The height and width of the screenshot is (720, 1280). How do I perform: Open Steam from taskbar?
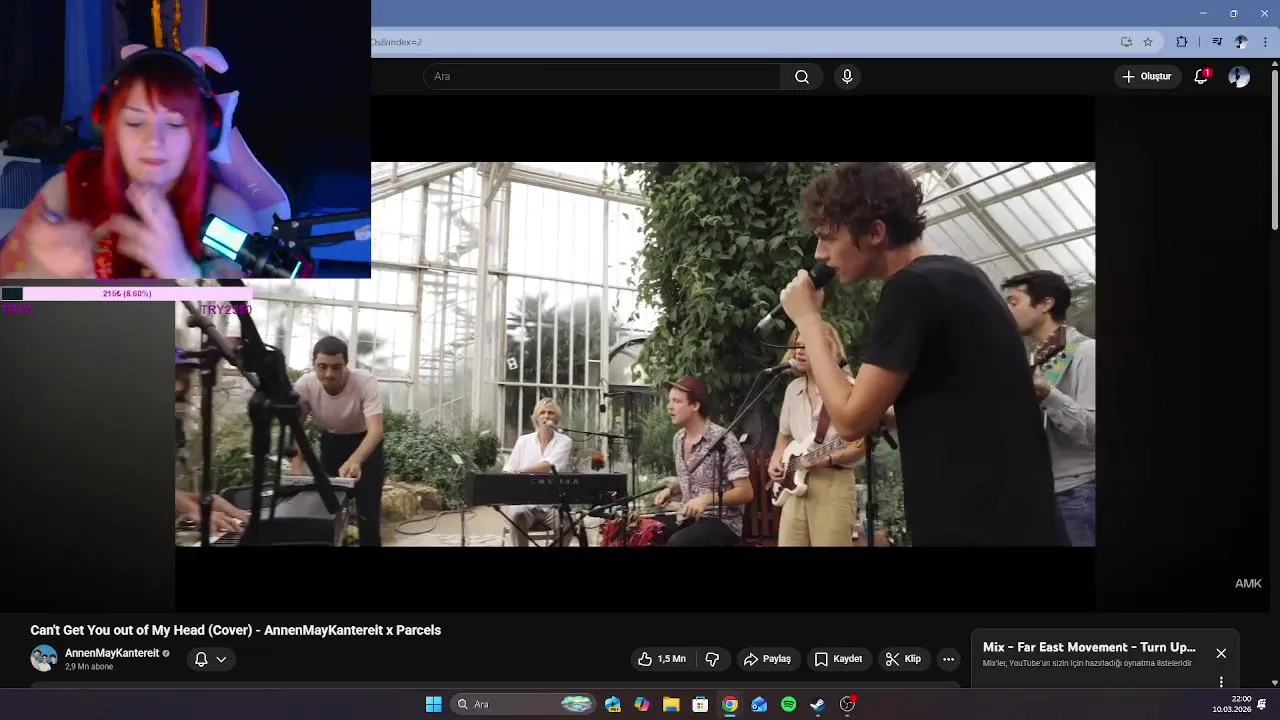point(817,704)
